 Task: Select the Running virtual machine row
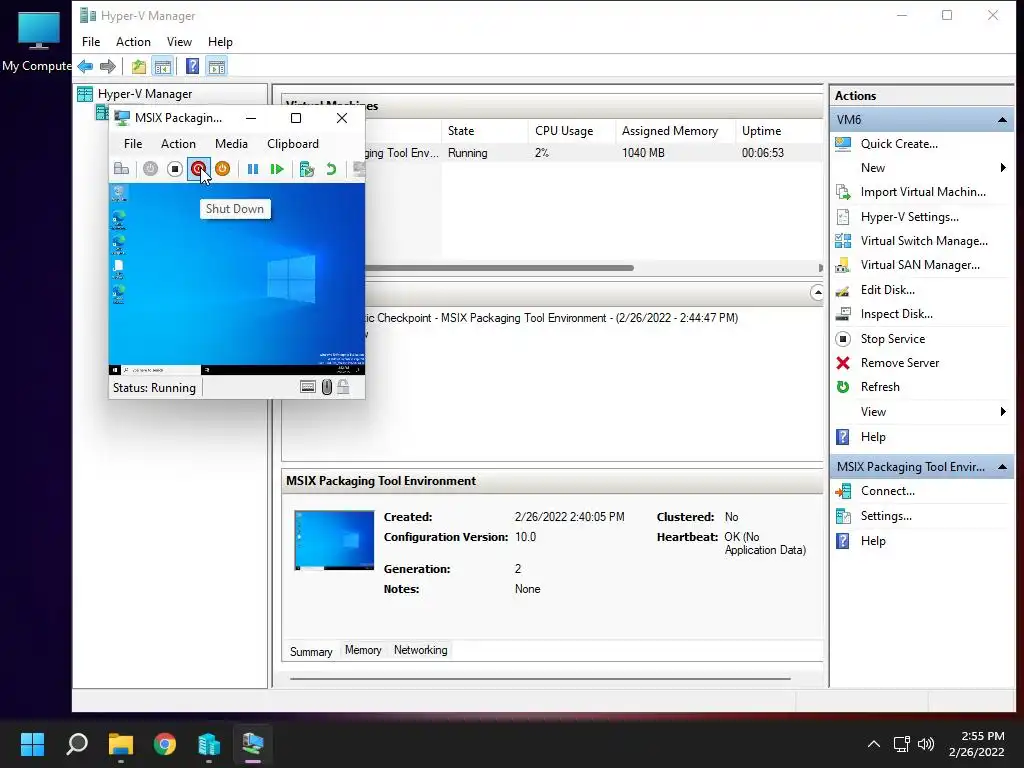tap(594, 153)
